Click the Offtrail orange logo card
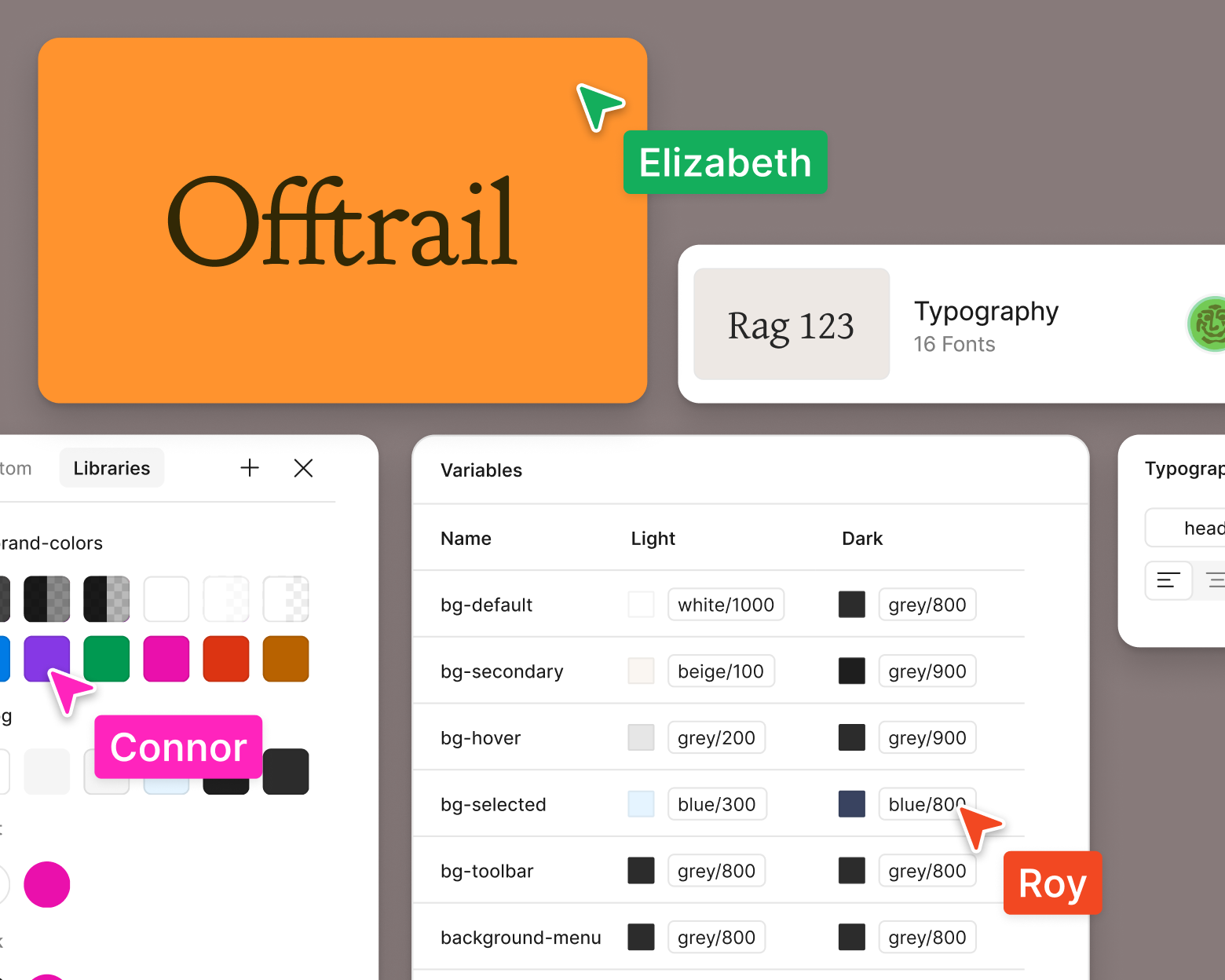1225x980 pixels. pos(342,221)
